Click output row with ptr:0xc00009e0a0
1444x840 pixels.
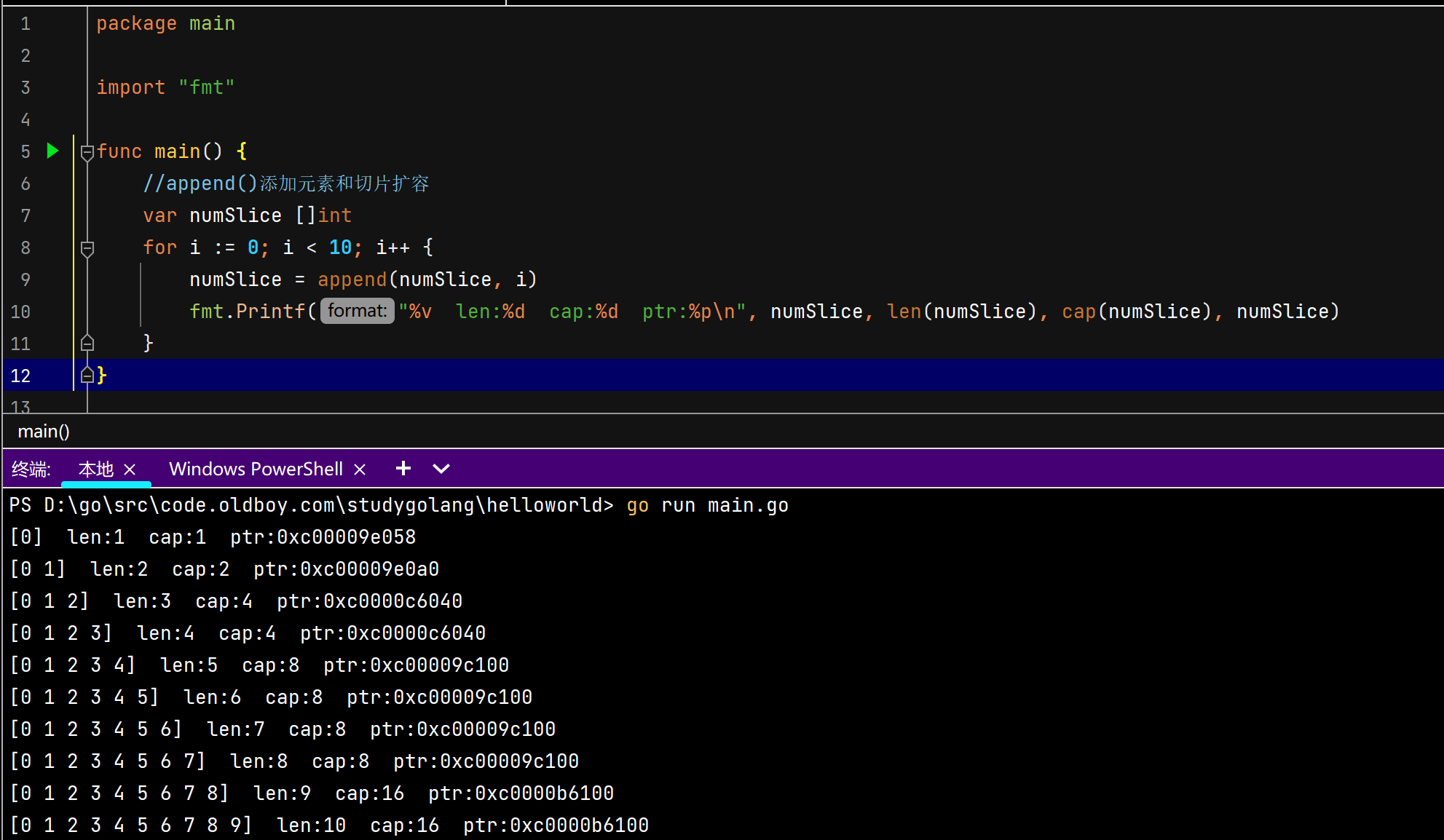click(x=224, y=569)
